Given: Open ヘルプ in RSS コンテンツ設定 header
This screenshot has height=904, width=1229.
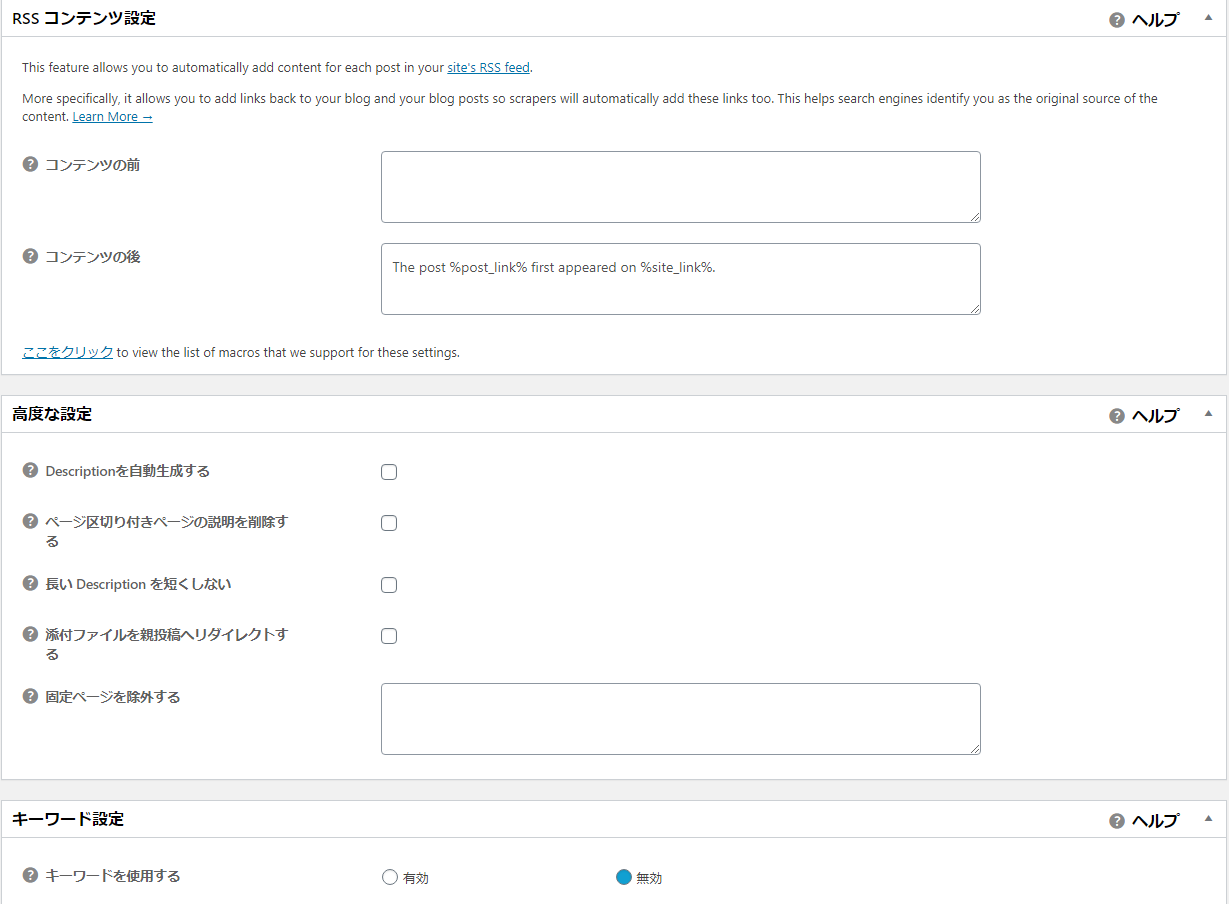Looking at the screenshot, I should (1144, 20).
